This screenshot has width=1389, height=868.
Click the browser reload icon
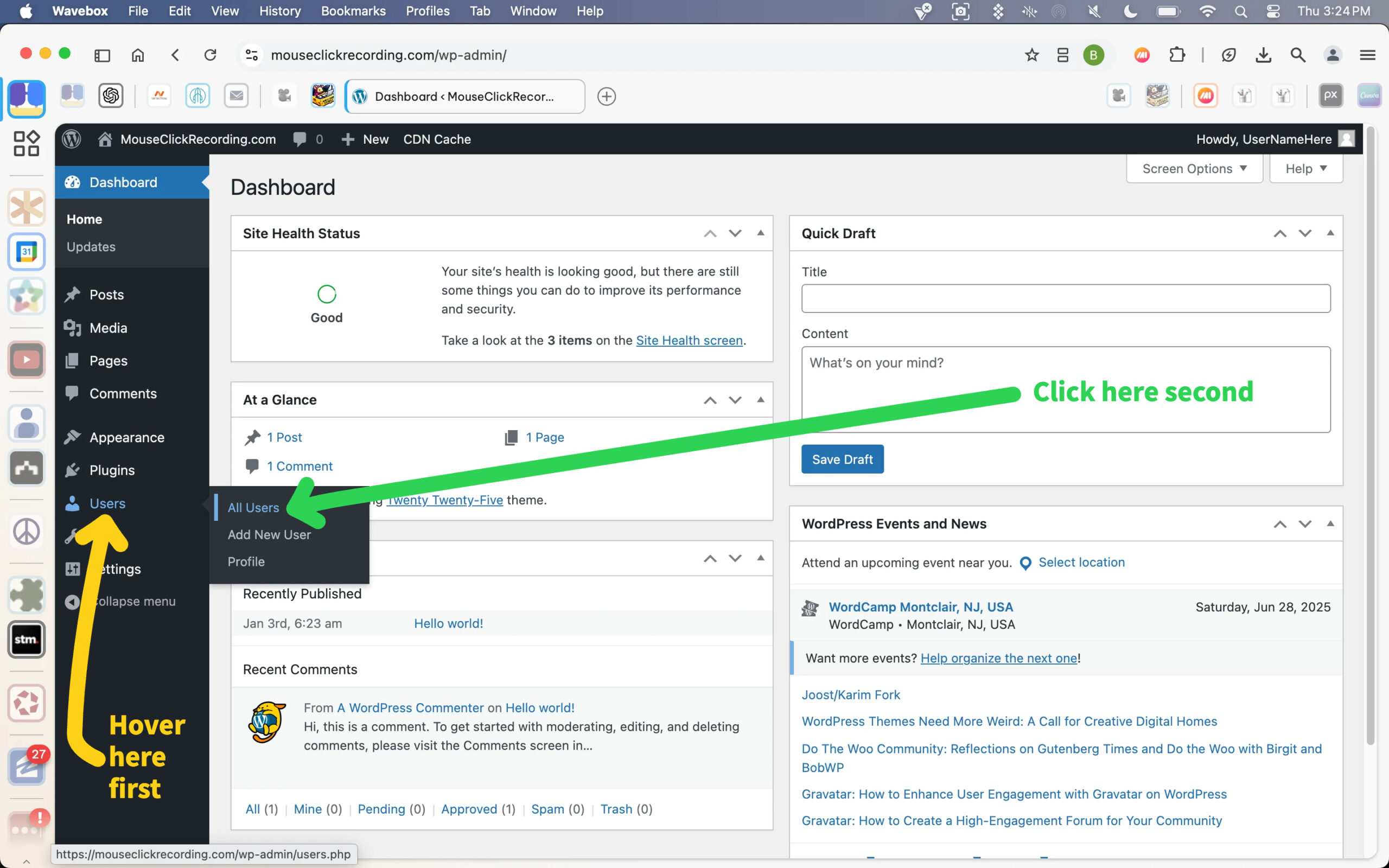pos(211,55)
